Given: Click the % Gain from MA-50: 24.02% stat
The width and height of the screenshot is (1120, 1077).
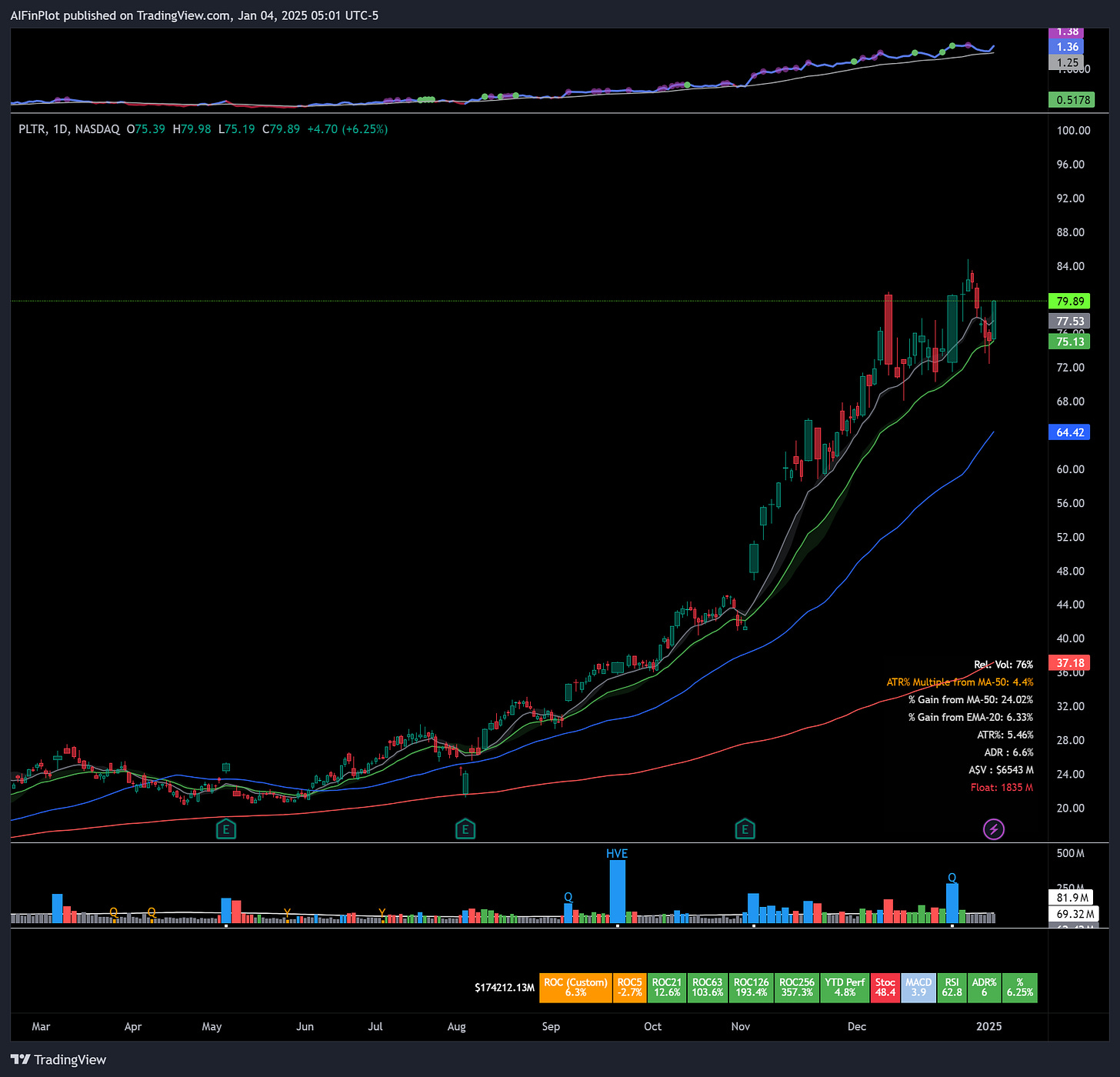Looking at the screenshot, I should (971, 700).
